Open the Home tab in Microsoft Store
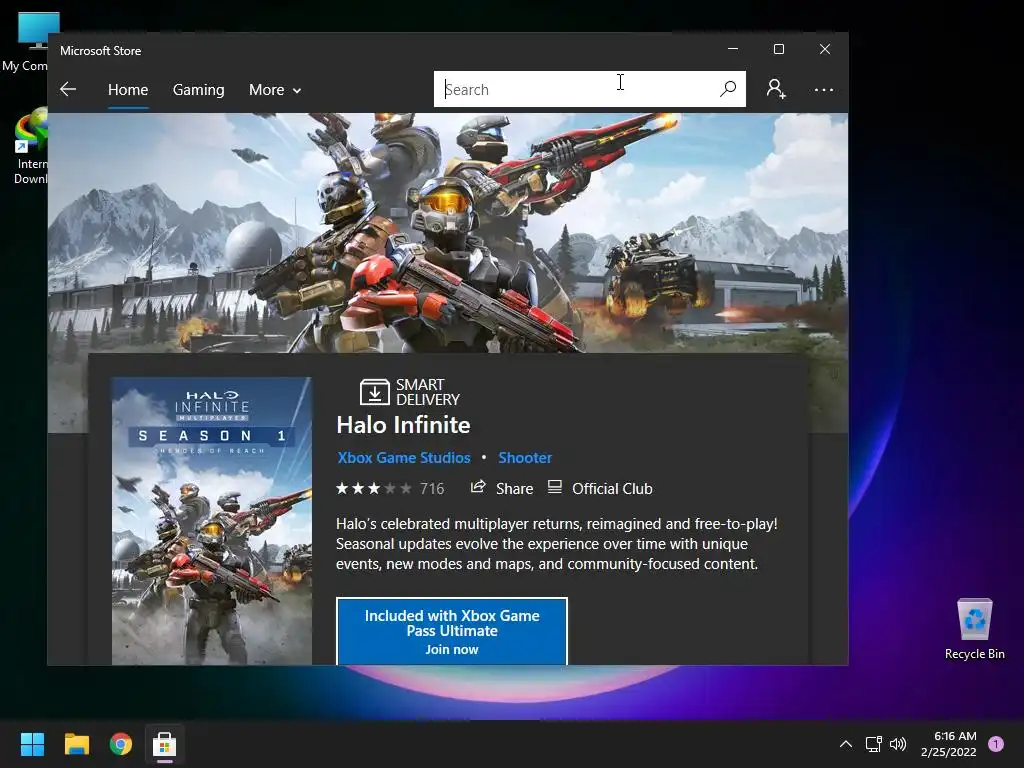Viewport: 1024px width, 768px height. [x=128, y=89]
